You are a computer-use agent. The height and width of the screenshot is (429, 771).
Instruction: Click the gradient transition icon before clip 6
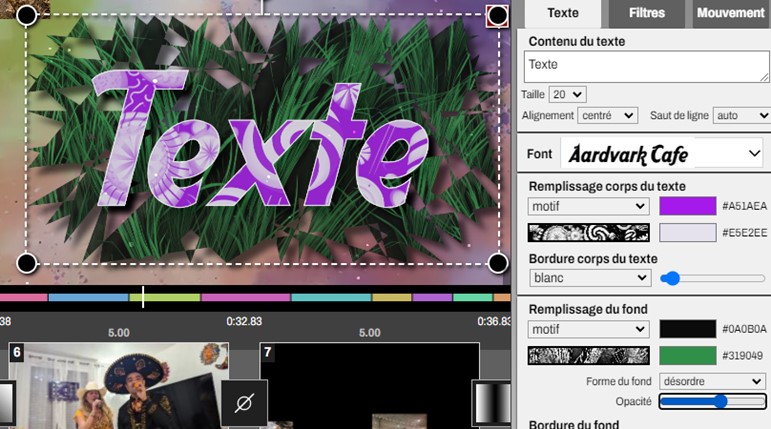[x=5, y=403]
